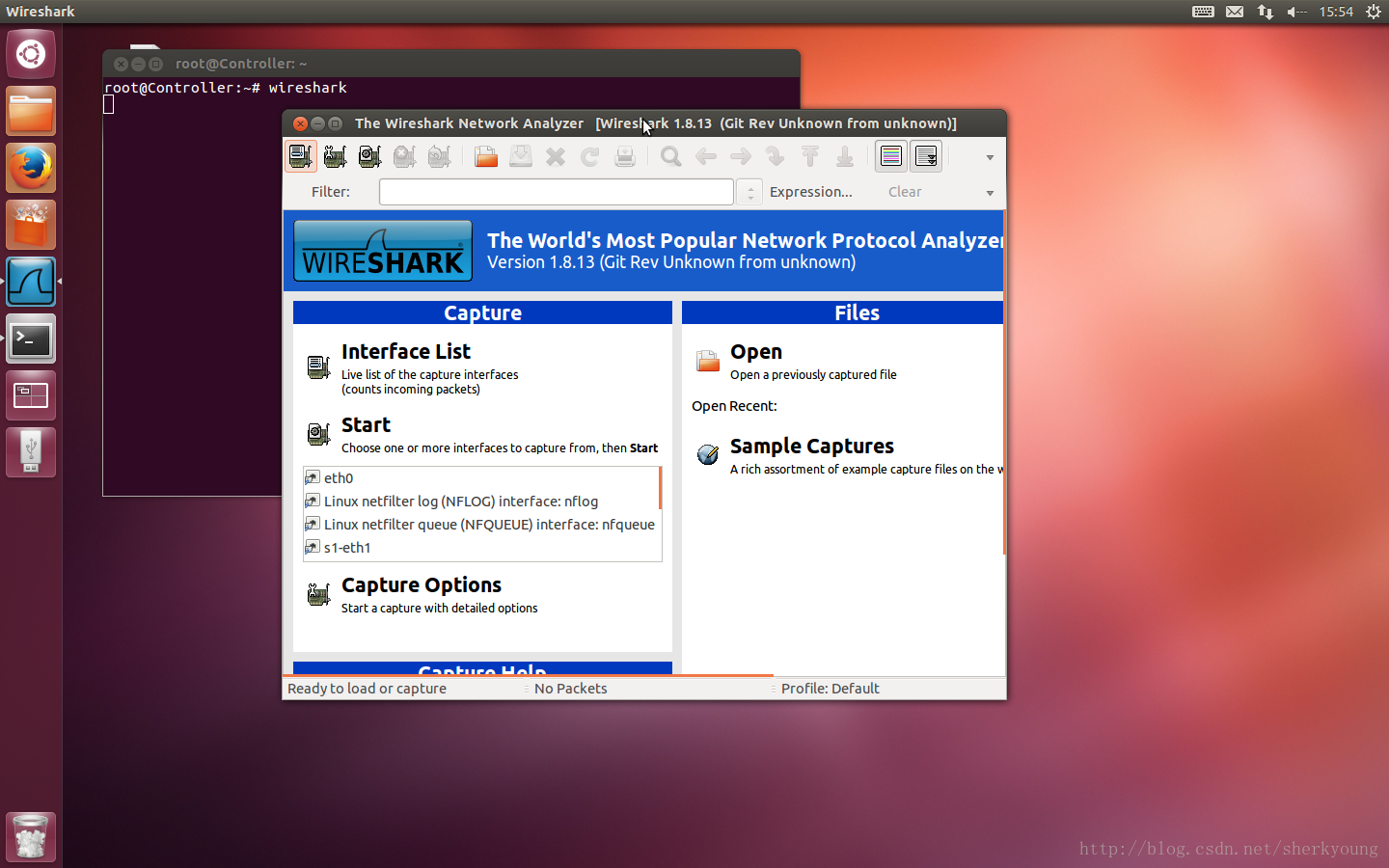1389x868 pixels.
Task: Click the find packet magnifier icon
Action: [x=671, y=156]
